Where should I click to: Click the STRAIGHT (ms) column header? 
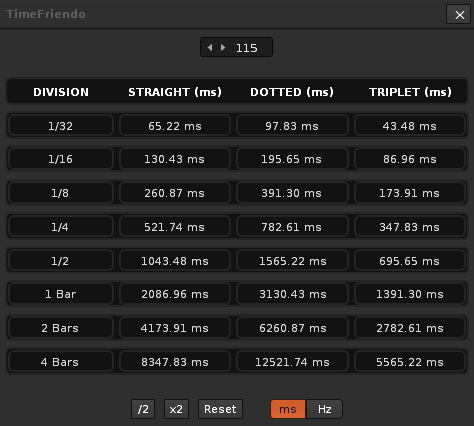pyautogui.click(x=175, y=92)
